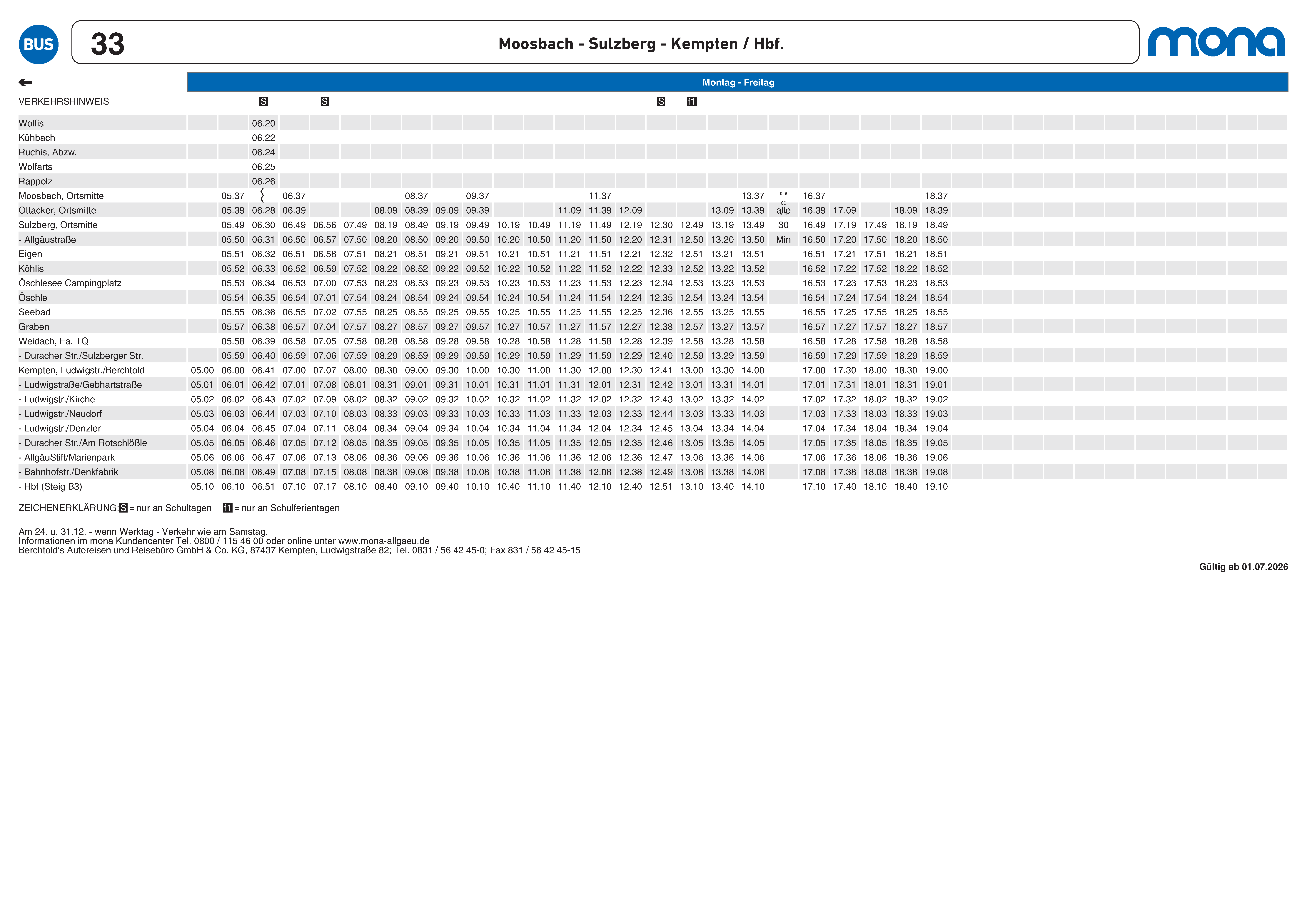Click the f1 marker in the Verkehrshinweis row

692,101
